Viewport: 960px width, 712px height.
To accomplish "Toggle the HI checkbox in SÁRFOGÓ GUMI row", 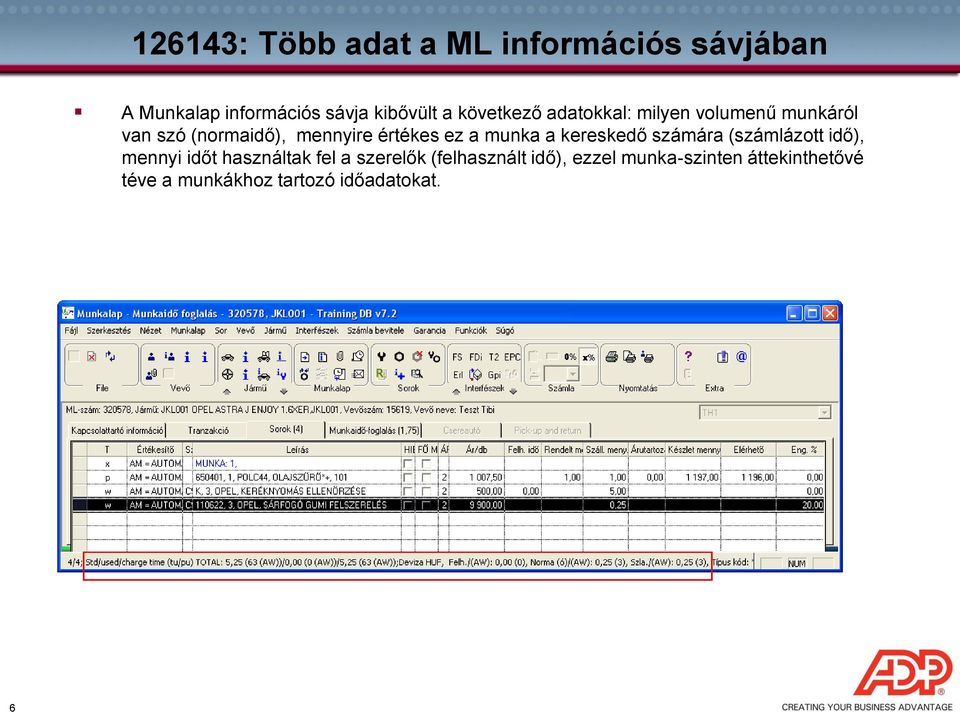I will click(x=408, y=505).
